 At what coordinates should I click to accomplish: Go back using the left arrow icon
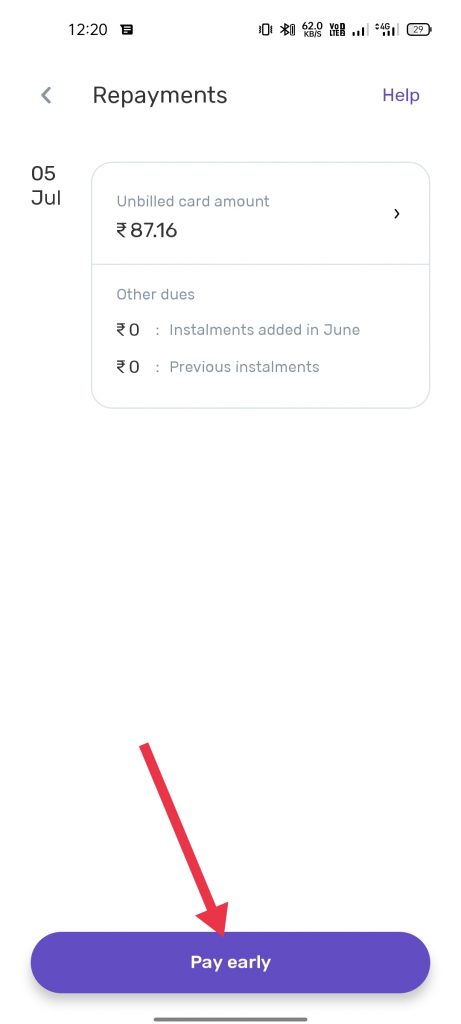pyautogui.click(x=46, y=95)
